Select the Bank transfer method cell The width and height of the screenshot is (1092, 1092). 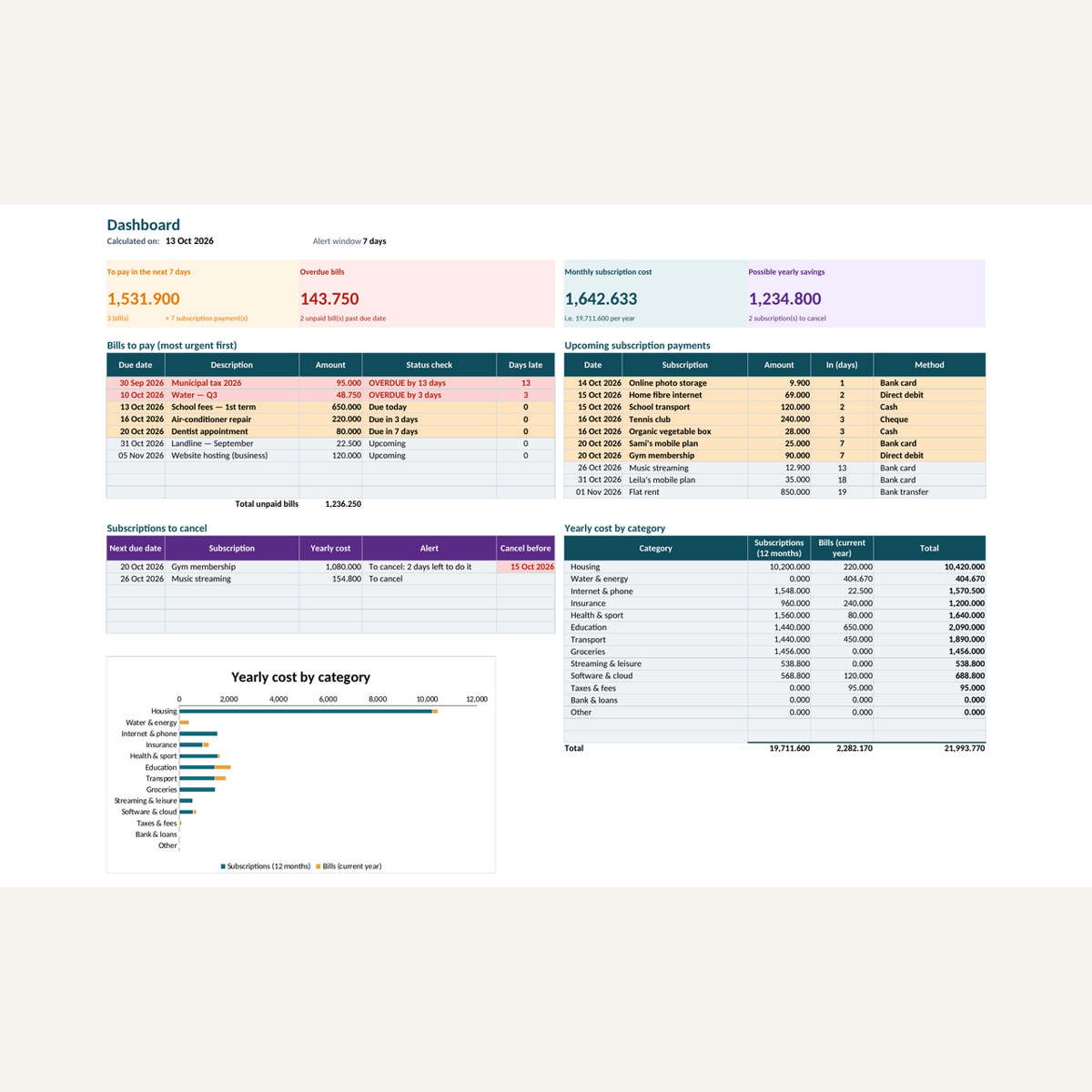coord(929,492)
